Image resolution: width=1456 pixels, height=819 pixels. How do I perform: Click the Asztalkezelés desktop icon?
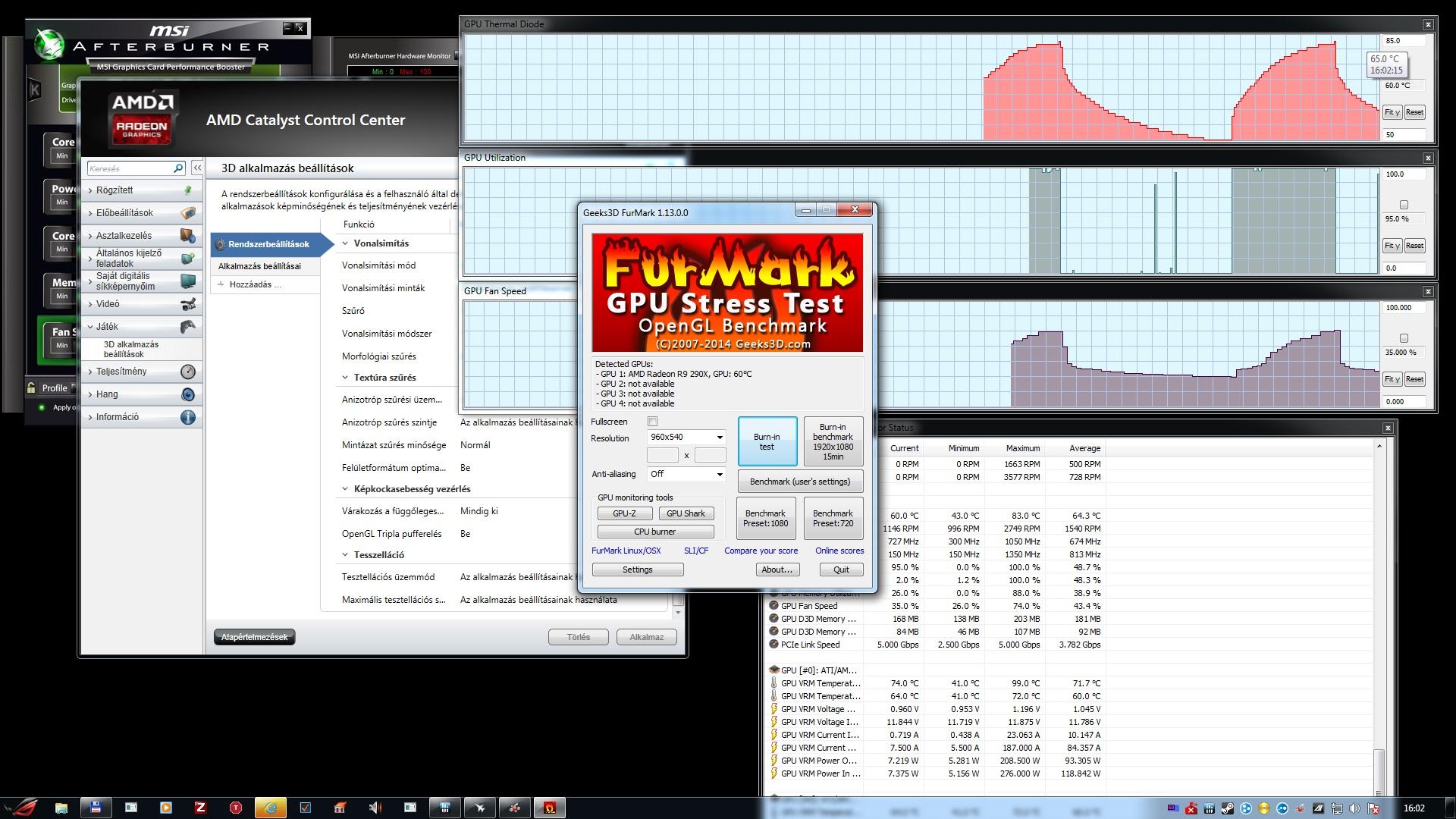(188, 236)
